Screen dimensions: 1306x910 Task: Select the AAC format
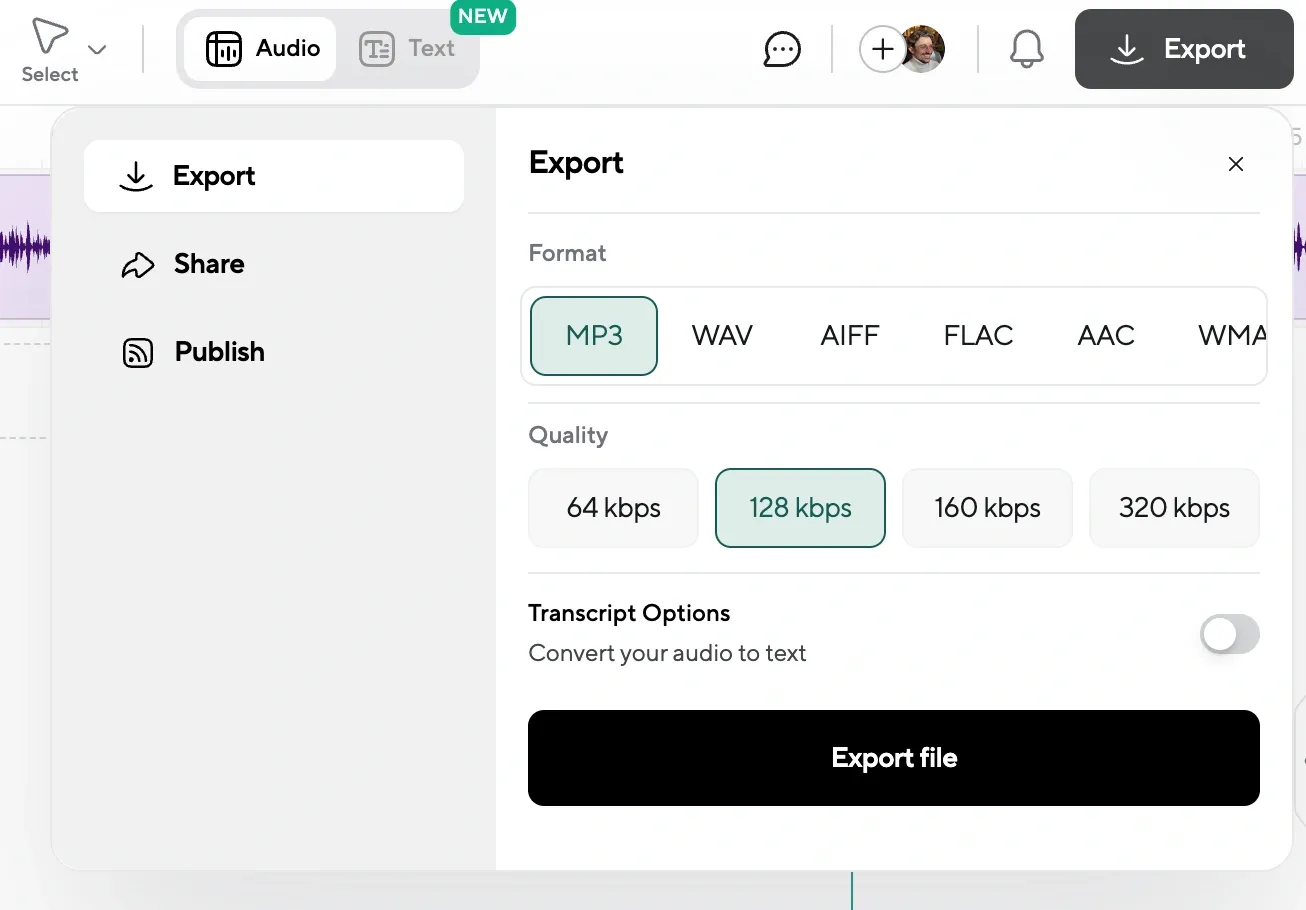1106,336
